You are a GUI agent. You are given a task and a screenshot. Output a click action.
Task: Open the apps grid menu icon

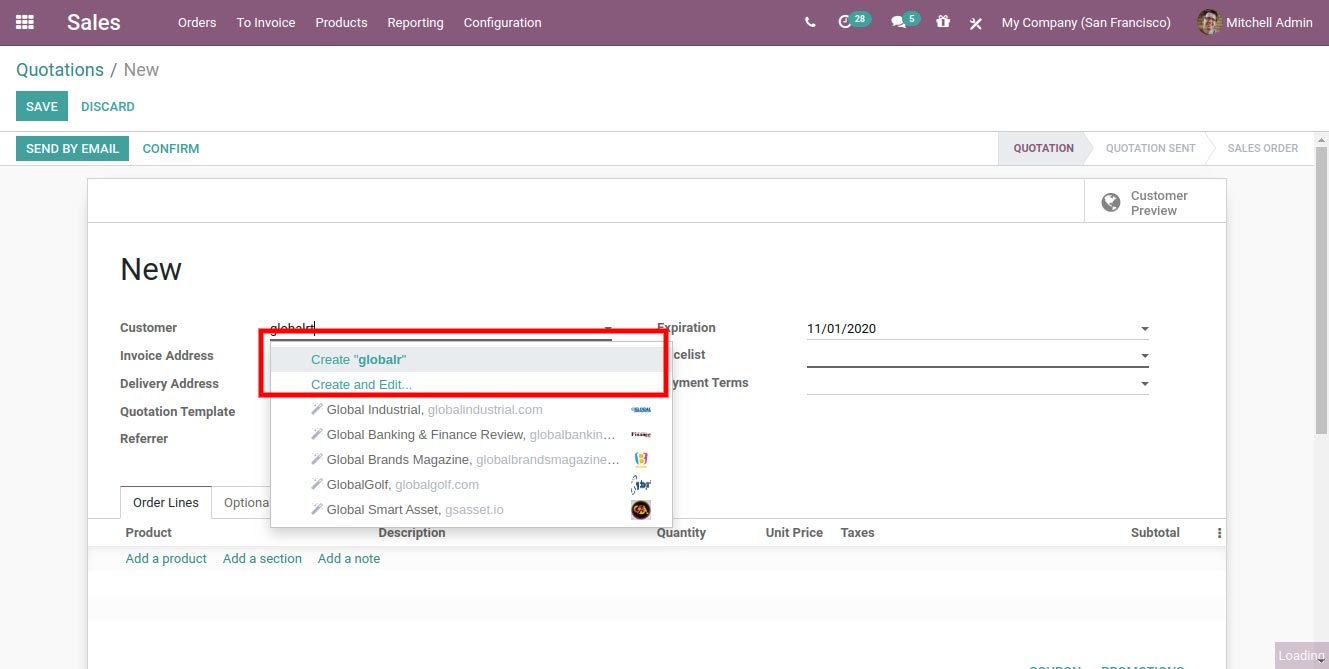tap(25, 22)
